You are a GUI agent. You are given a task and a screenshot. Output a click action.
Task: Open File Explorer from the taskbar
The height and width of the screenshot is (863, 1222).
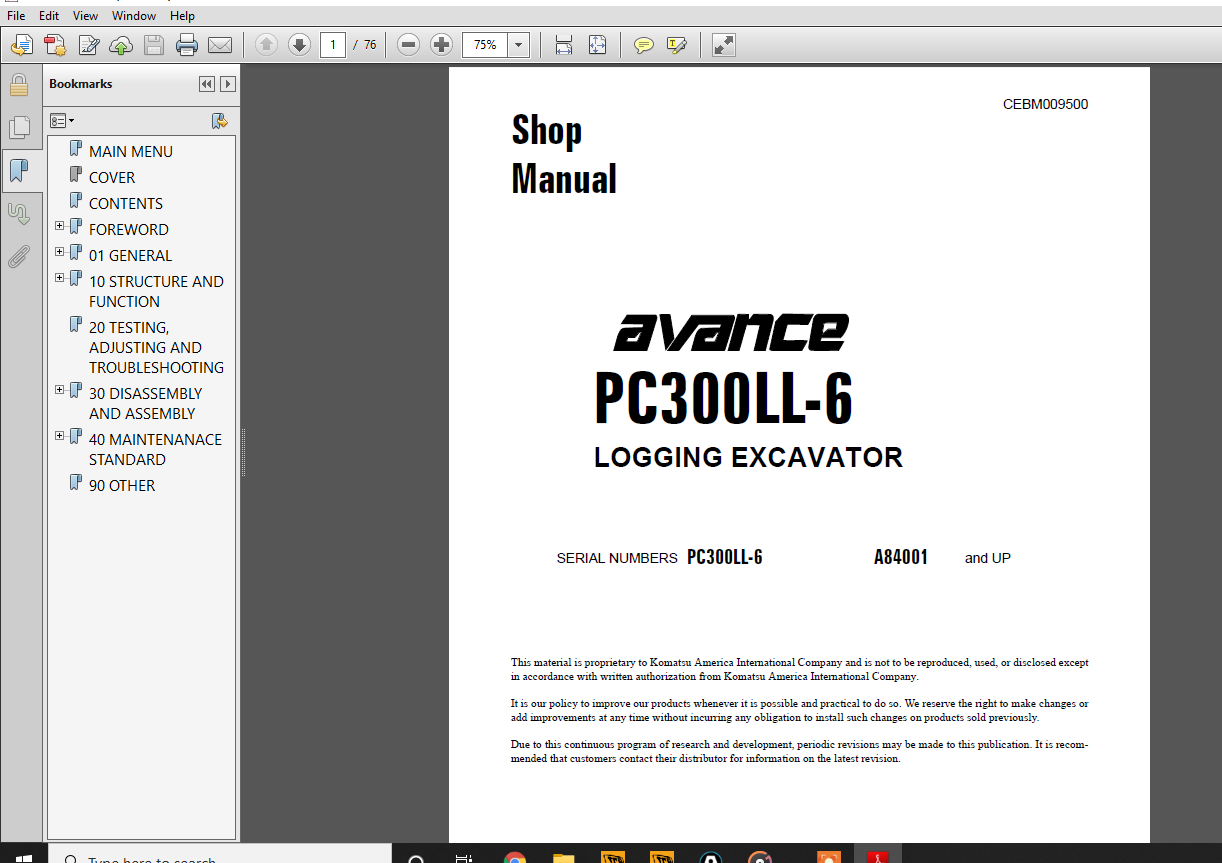564,857
